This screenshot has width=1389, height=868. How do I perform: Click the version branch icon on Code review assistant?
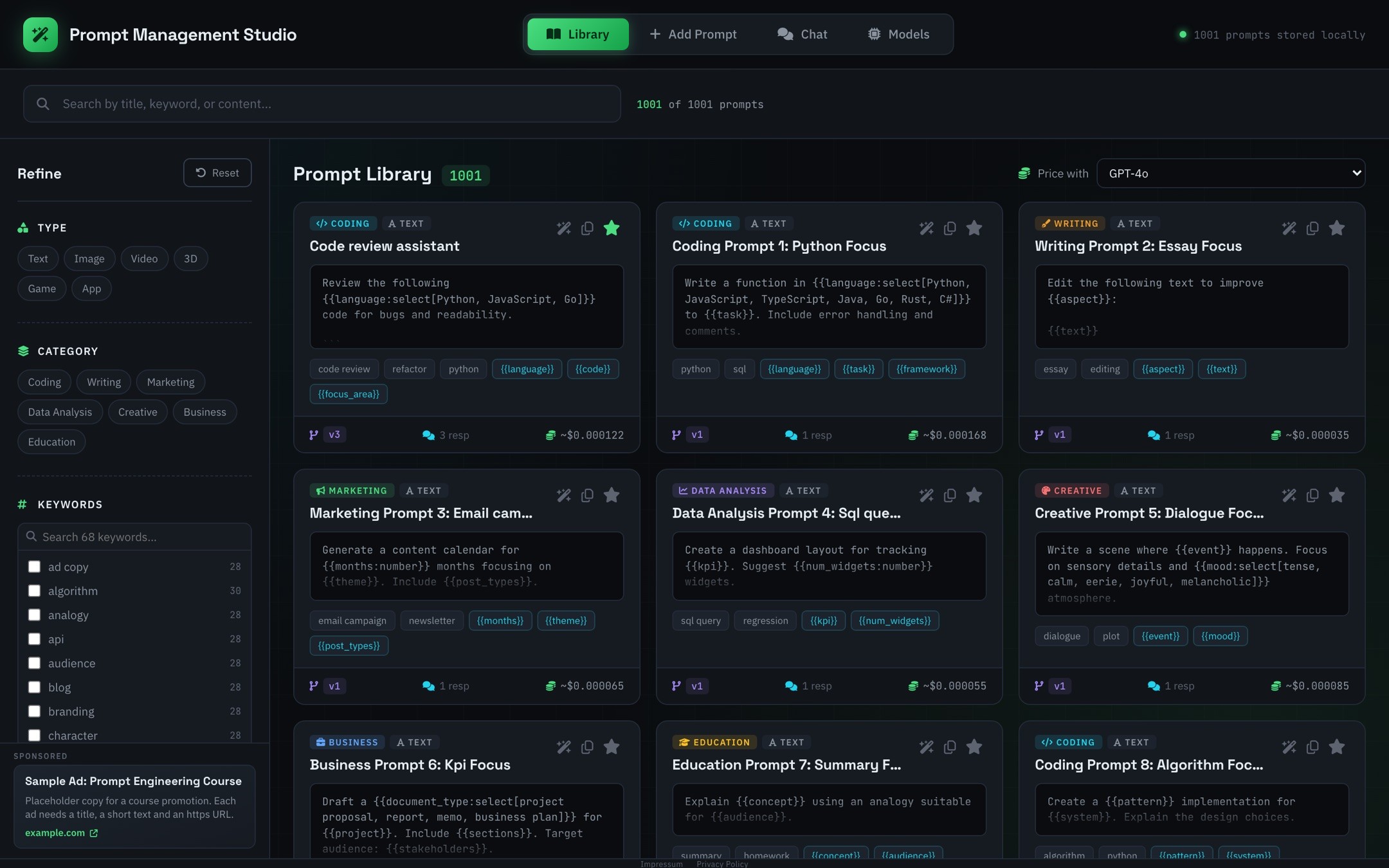coord(314,435)
